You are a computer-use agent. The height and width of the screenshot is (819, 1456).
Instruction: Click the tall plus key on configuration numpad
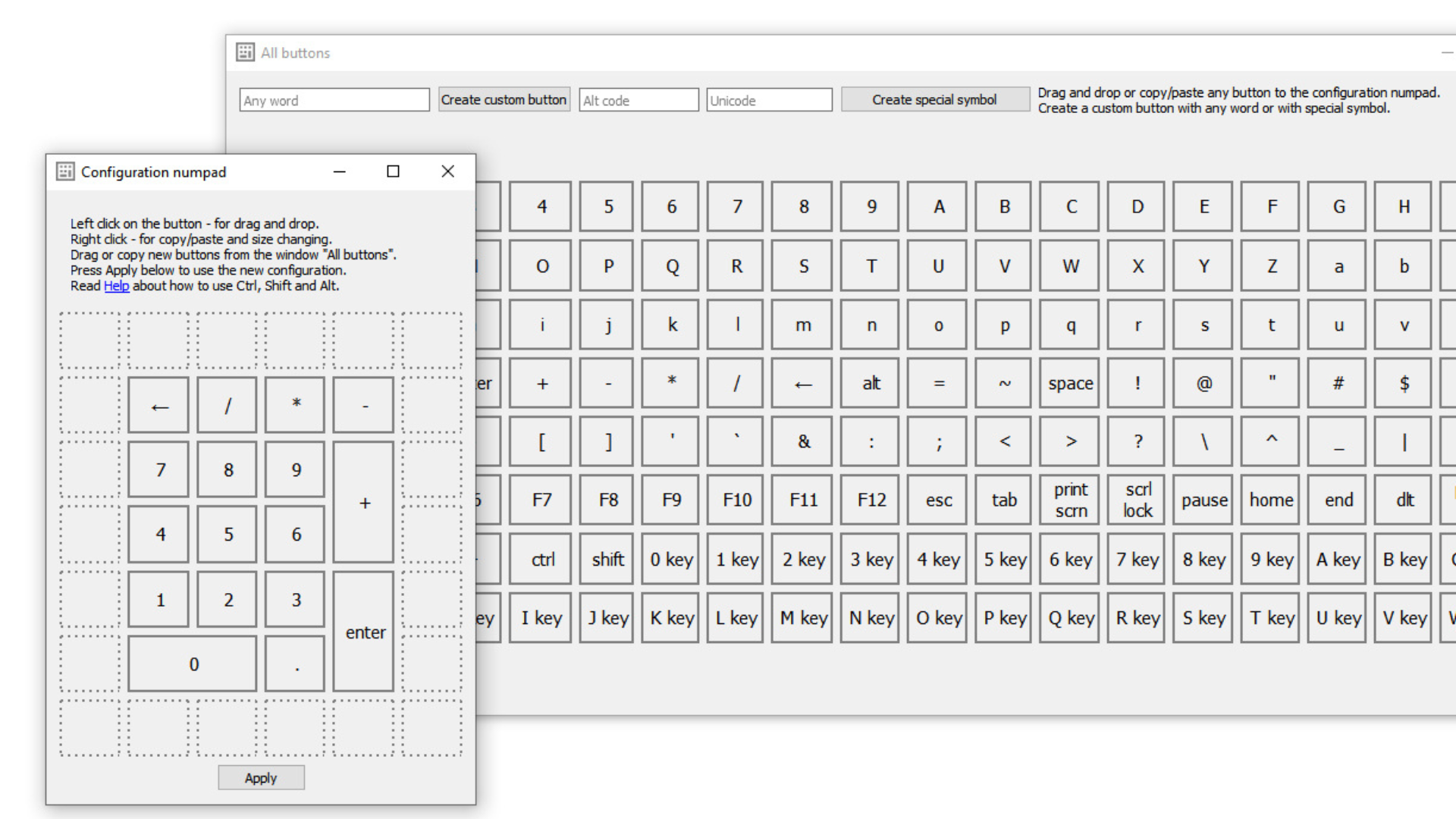364,503
